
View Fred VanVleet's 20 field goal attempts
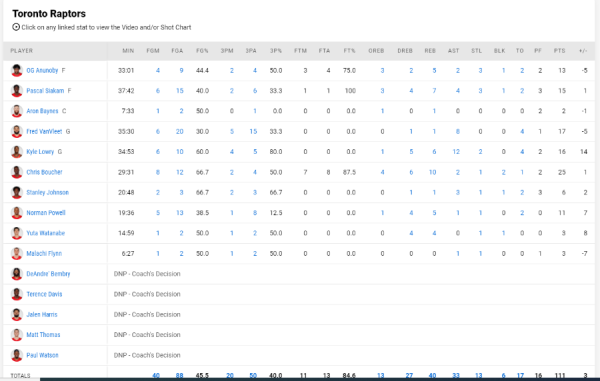[179, 131]
